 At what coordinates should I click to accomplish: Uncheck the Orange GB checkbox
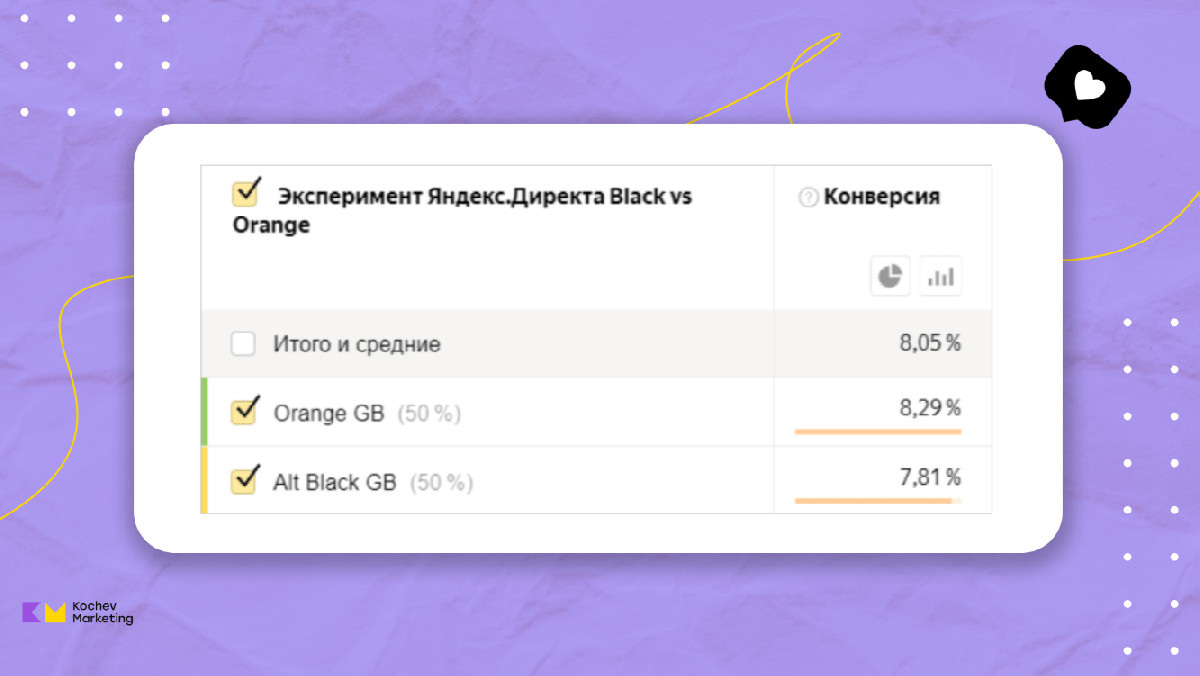244,411
